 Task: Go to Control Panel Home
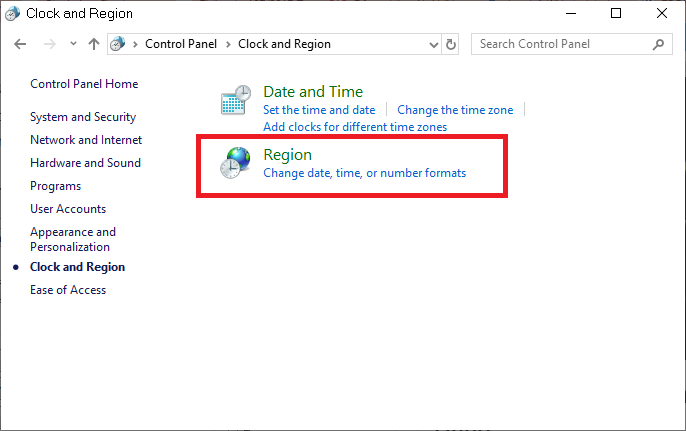tap(84, 84)
